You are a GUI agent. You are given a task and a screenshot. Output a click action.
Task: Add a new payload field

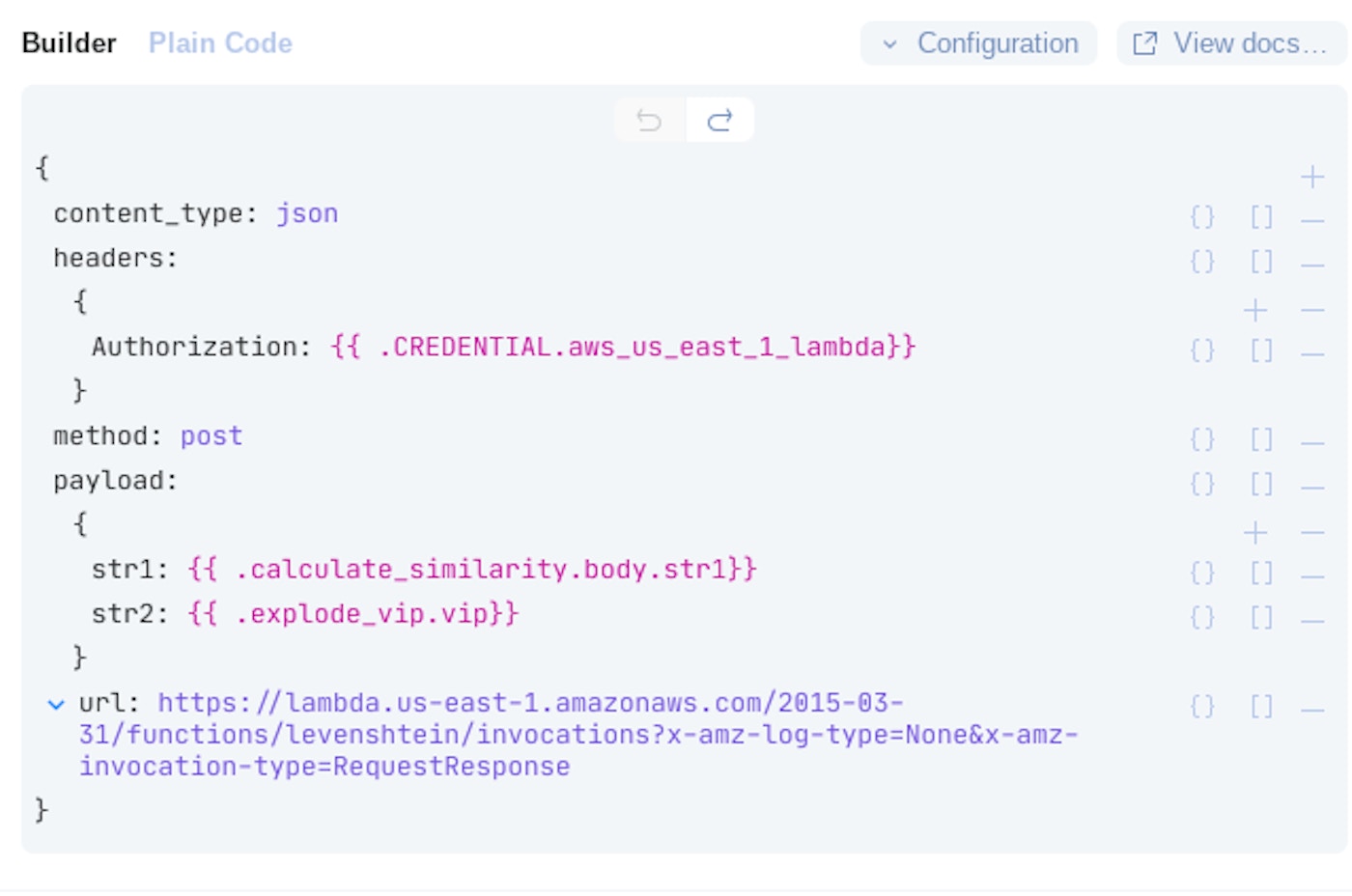pyautogui.click(x=1254, y=532)
